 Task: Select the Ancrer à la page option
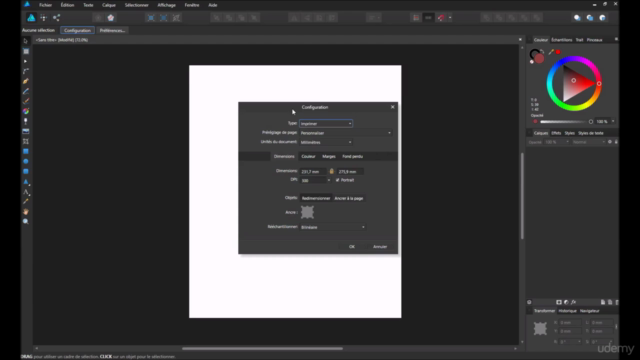(349, 198)
